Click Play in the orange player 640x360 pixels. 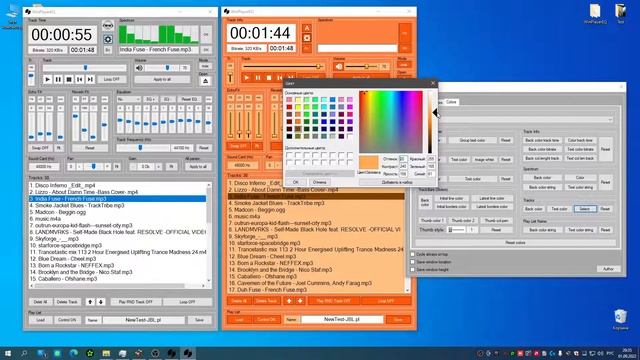247,78
